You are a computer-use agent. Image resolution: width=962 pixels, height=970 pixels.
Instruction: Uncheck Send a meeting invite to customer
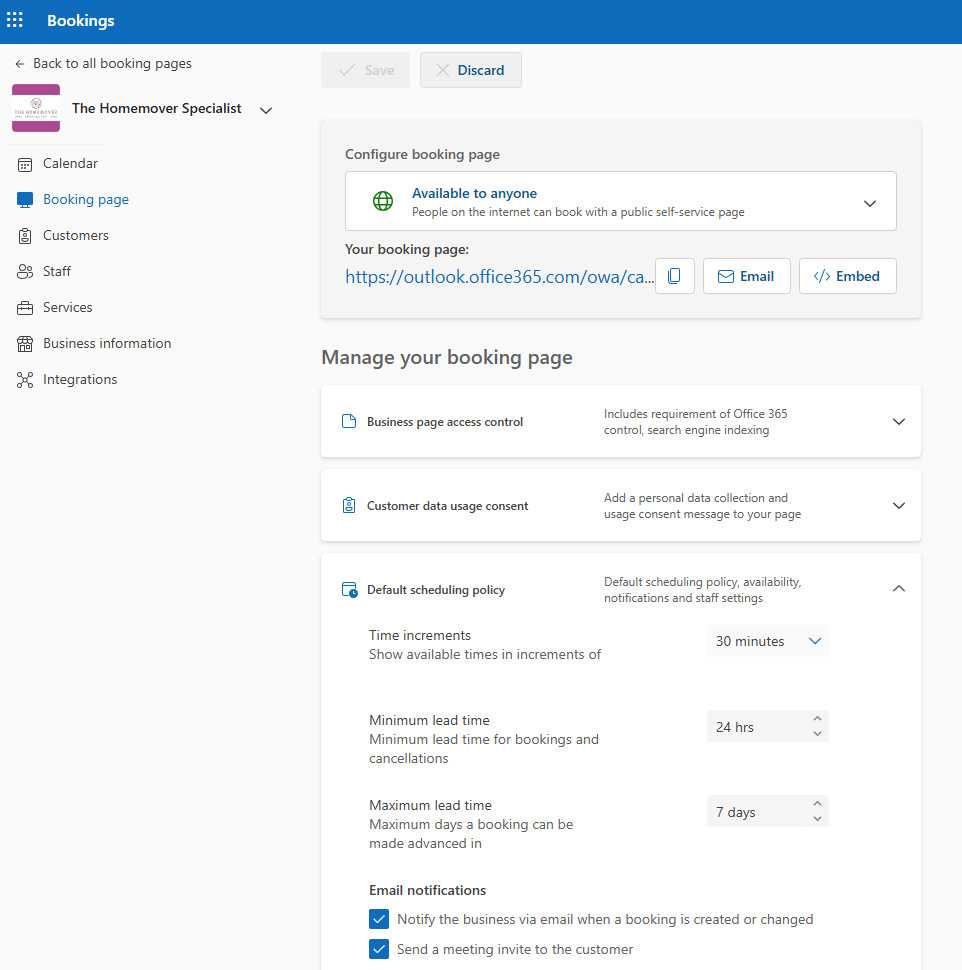(x=379, y=949)
